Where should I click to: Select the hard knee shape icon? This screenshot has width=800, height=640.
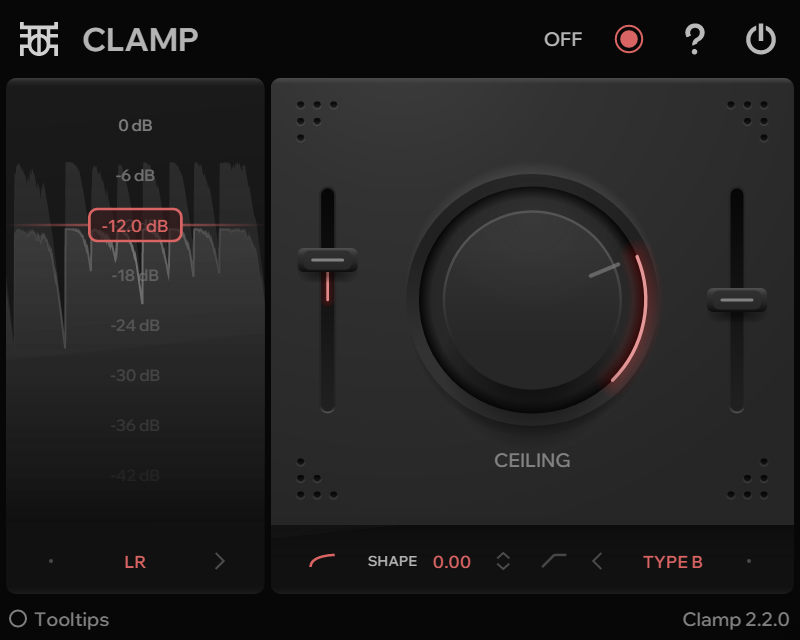click(554, 560)
